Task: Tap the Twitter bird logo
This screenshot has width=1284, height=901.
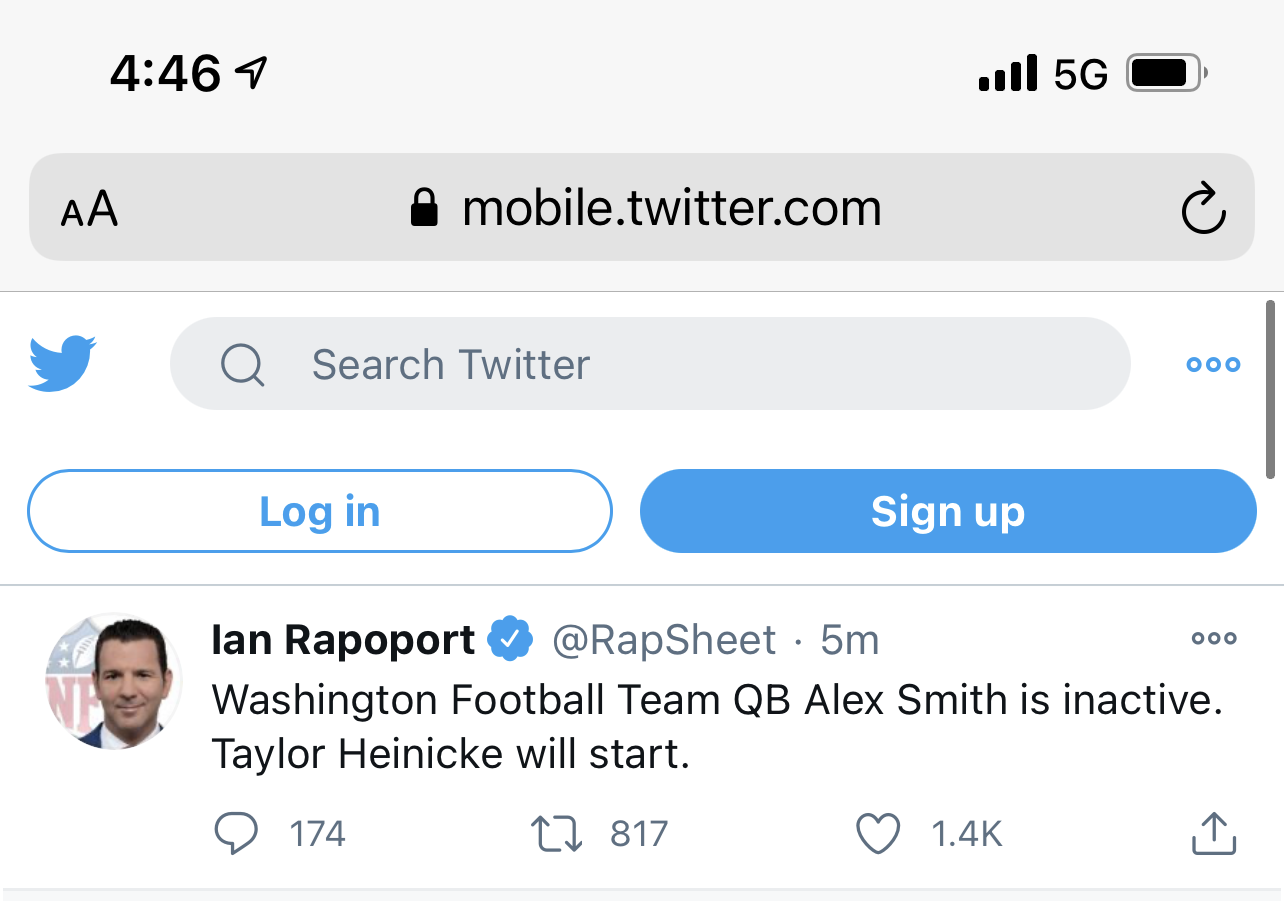Action: coord(62,363)
